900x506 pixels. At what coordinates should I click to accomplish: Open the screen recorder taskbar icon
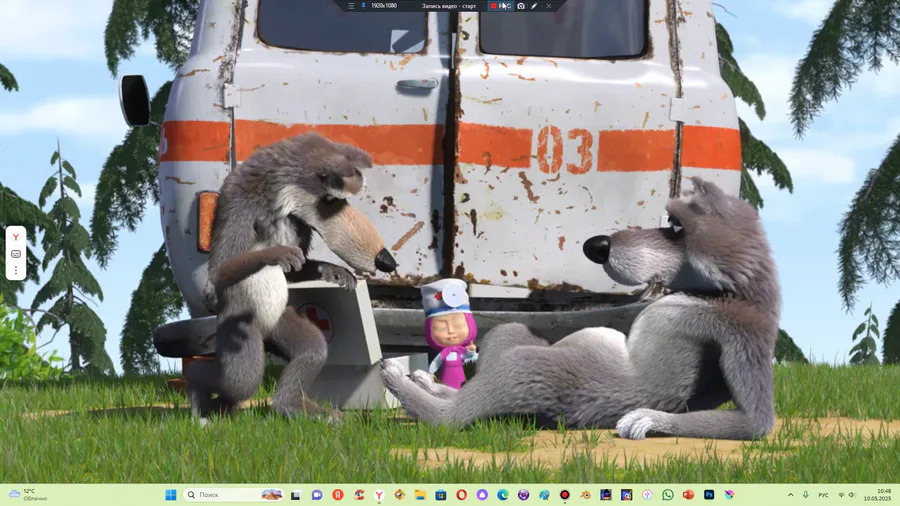pyautogui.click(x=565, y=495)
